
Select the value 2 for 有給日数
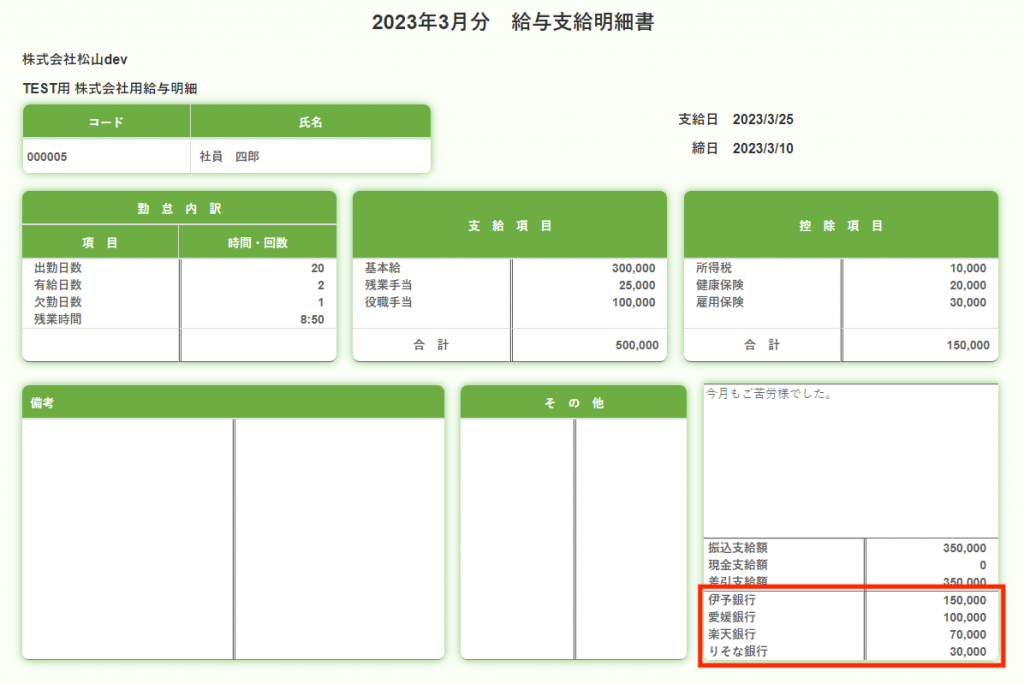(321, 285)
